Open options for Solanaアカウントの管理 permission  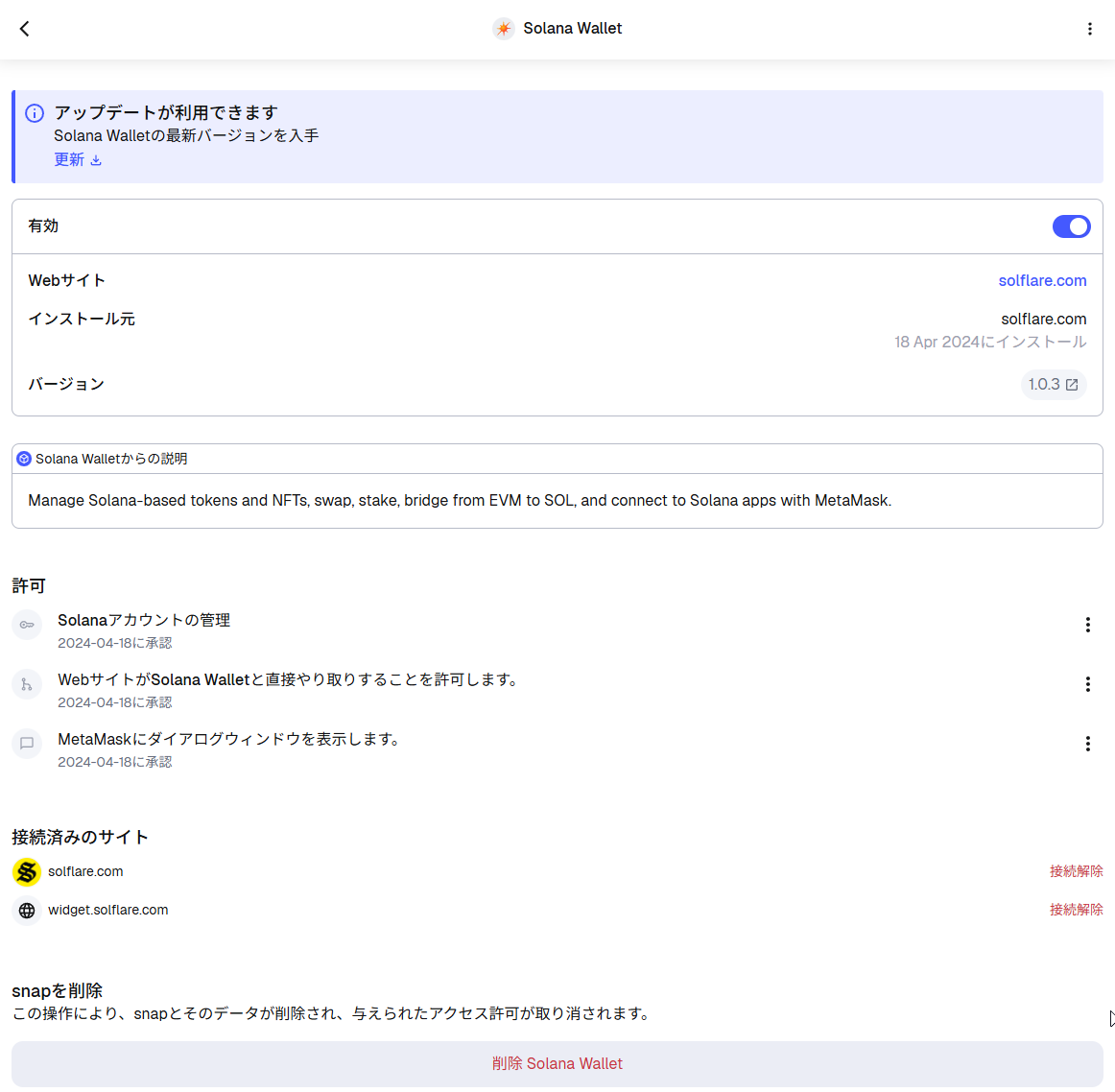coord(1087,625)
